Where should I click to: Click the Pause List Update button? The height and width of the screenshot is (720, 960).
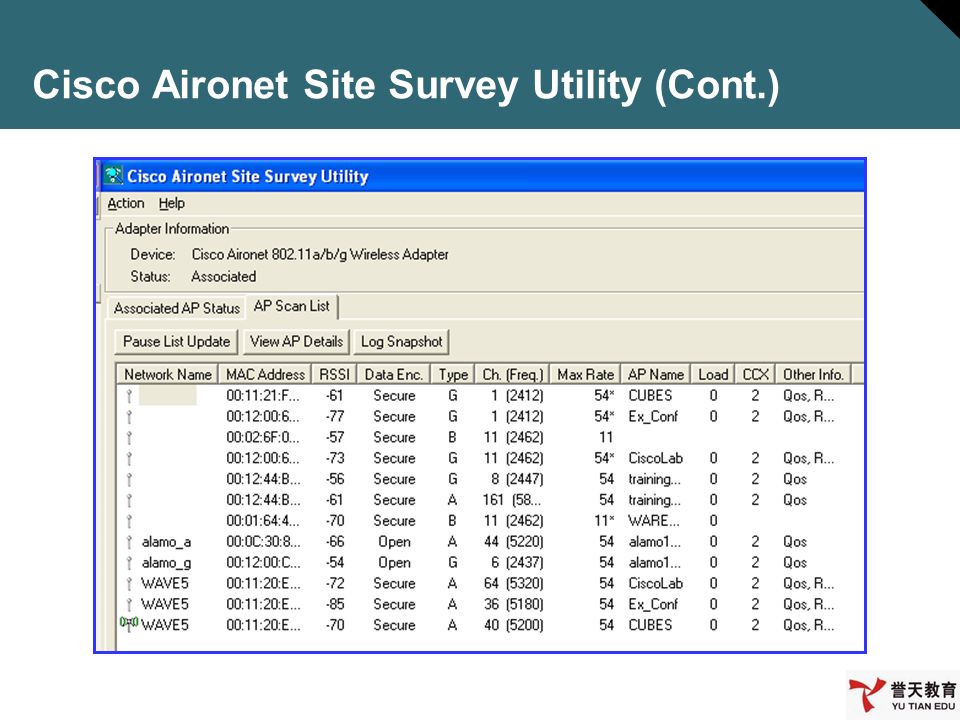(176, 342)
